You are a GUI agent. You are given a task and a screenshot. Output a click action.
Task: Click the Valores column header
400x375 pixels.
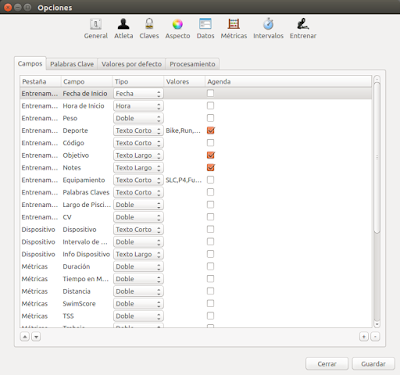click(184, 81)
